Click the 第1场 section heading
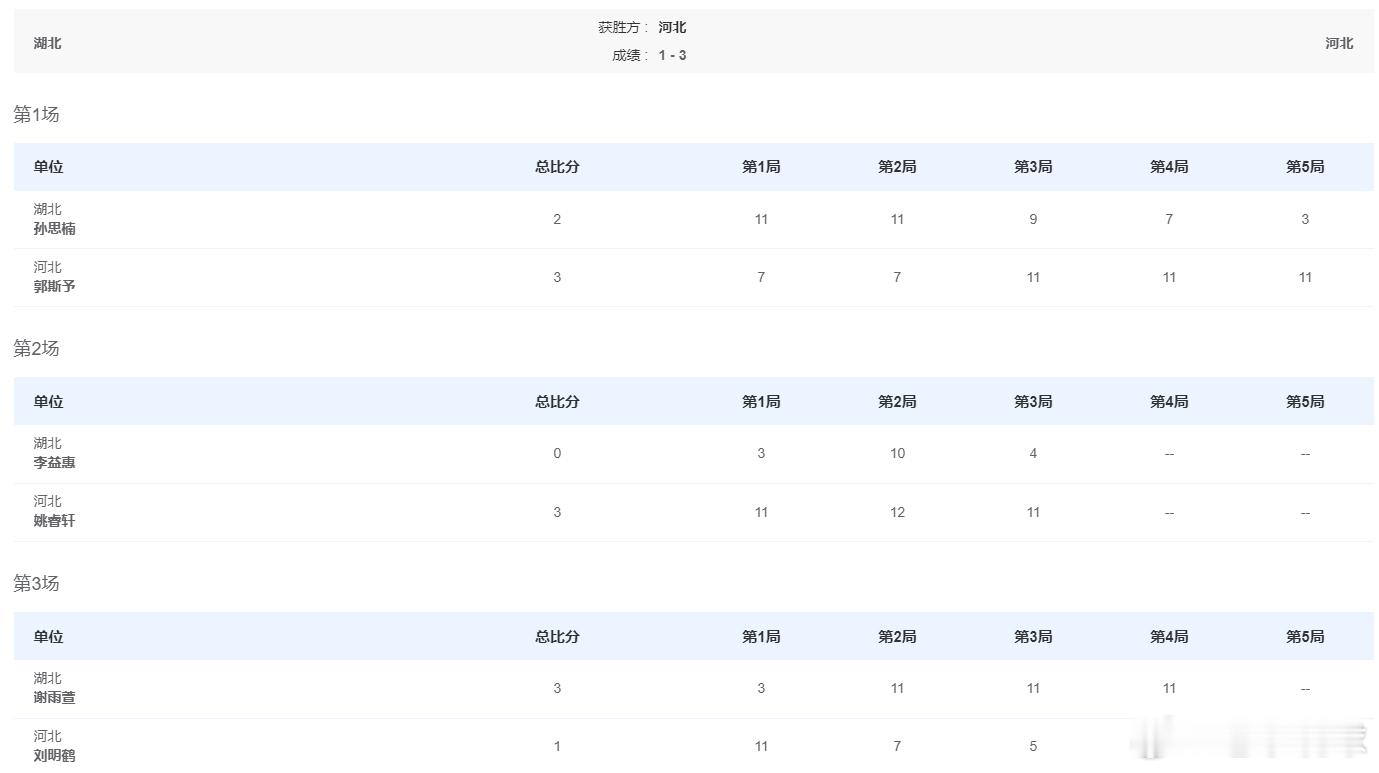Image resolution: width=1379 pixels, height=773 pixels. click(x=36, y=114)
